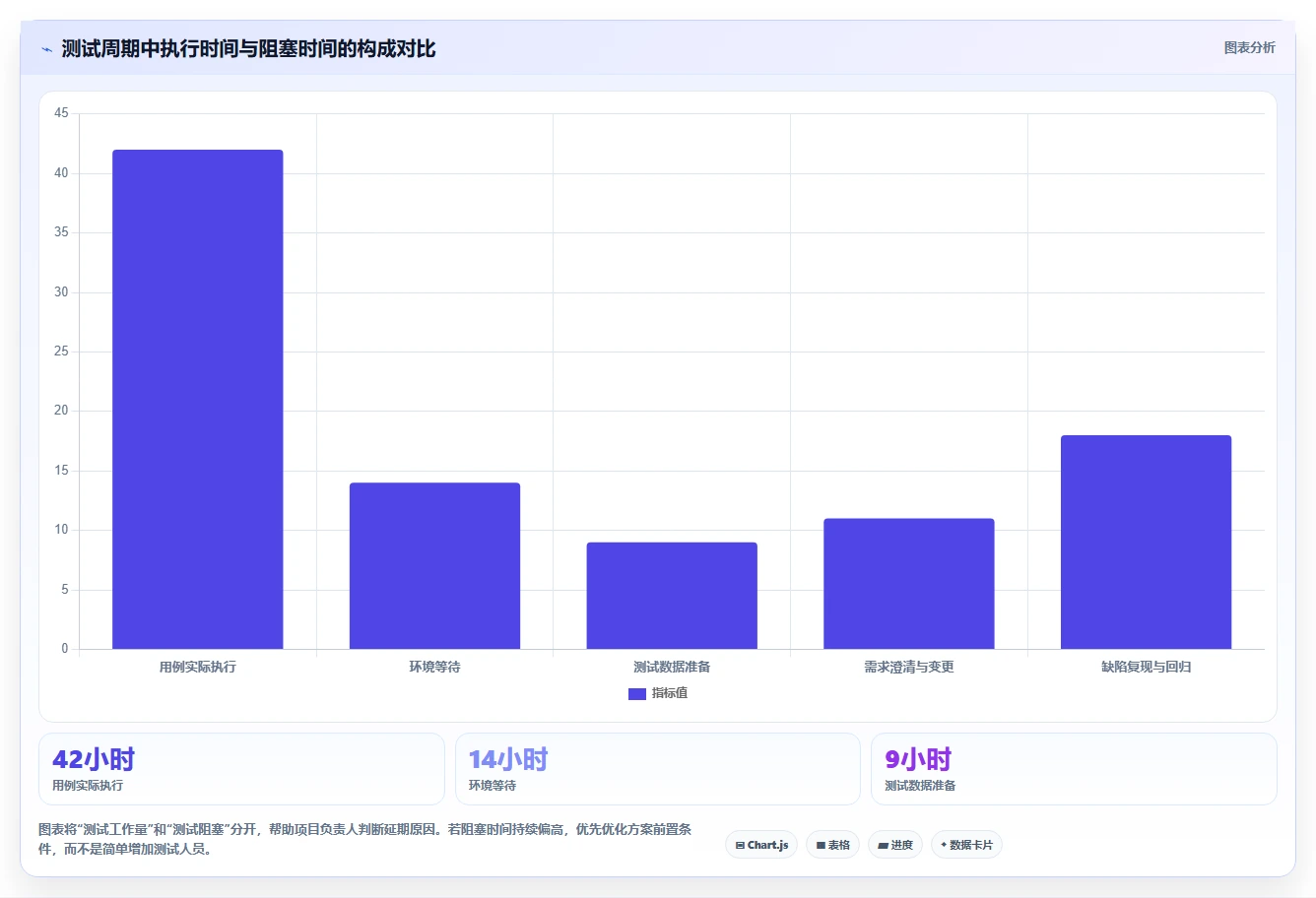Click the description paragraph starting 图表将
The height and width of the screenshot is (898, 1316).
[x=364, y=839]
